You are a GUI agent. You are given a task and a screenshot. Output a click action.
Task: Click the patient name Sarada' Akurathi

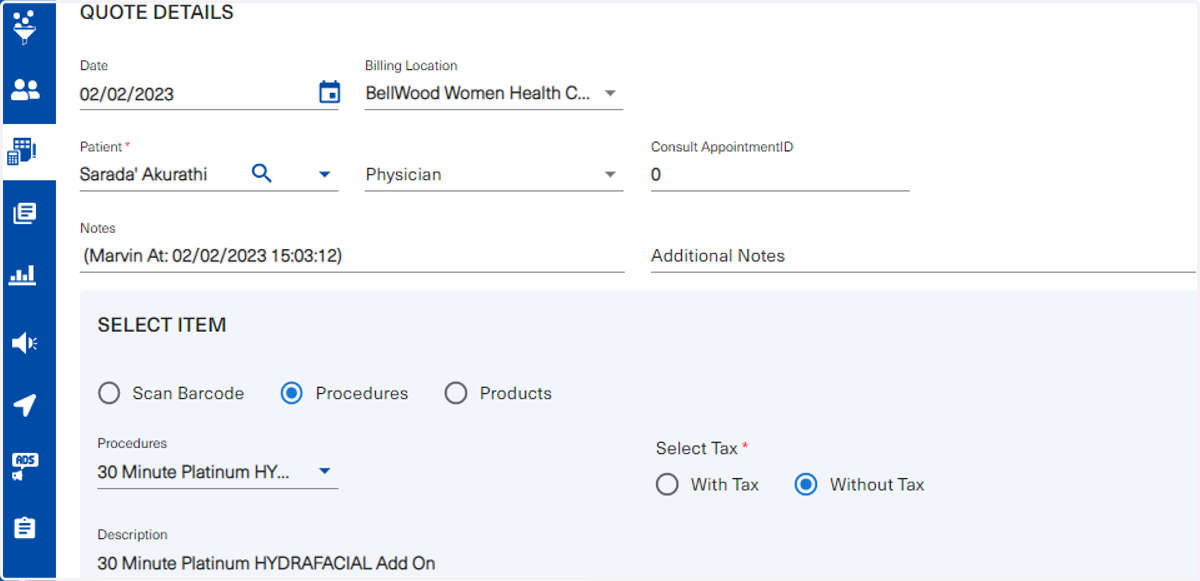click(x=144, y=174)
